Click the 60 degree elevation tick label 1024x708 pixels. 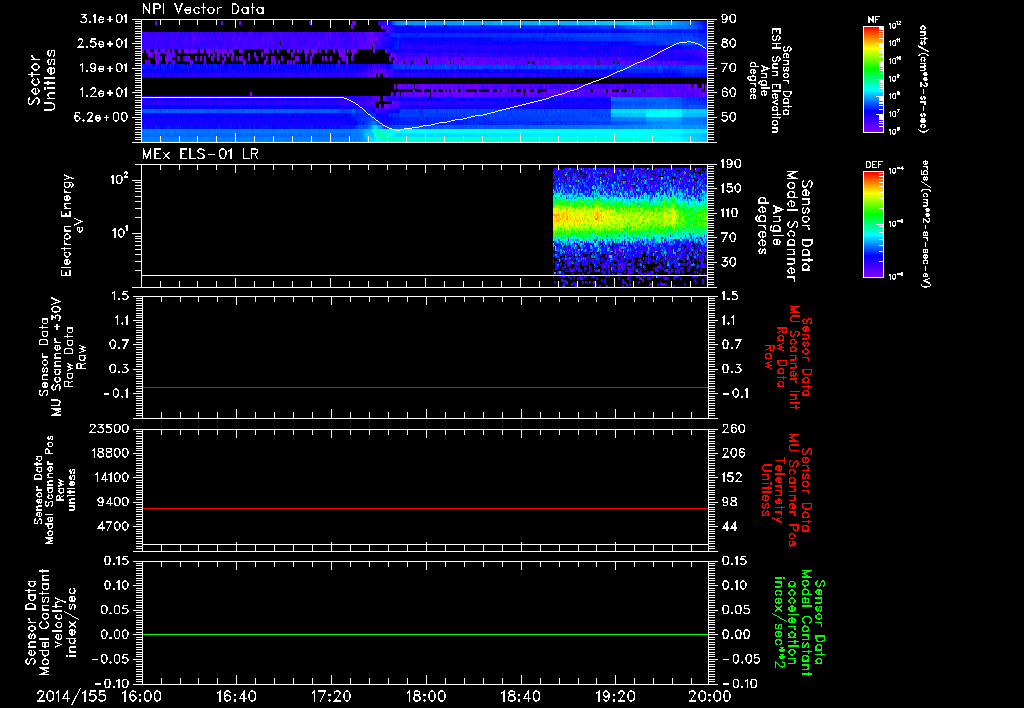728,93
